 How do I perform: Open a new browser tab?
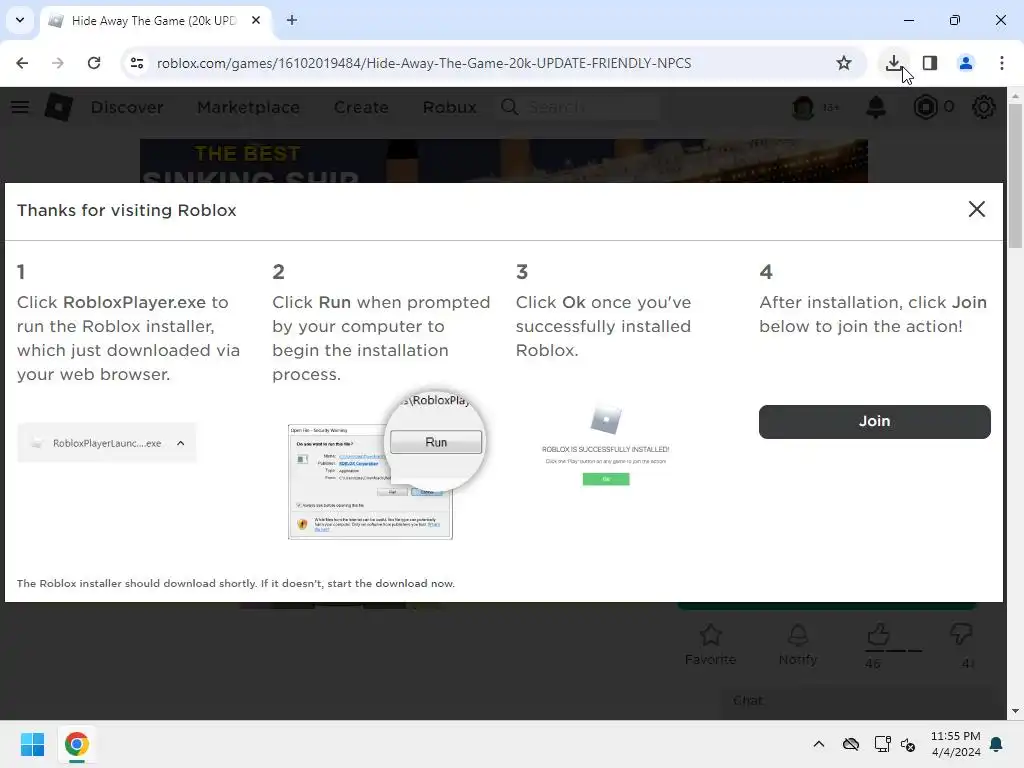click(x=292, y=20)
